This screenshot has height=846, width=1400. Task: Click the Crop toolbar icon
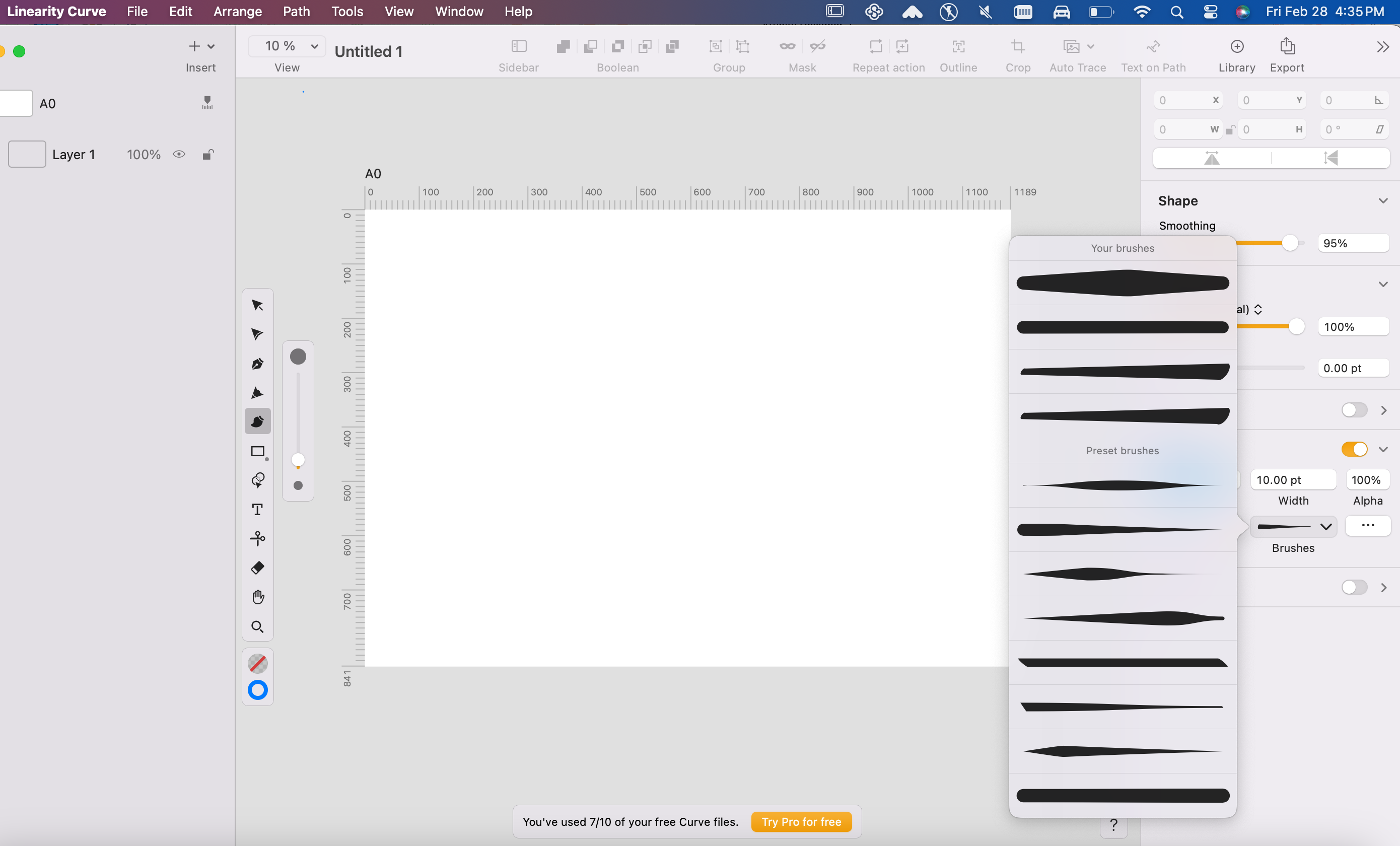point(1018,47)
